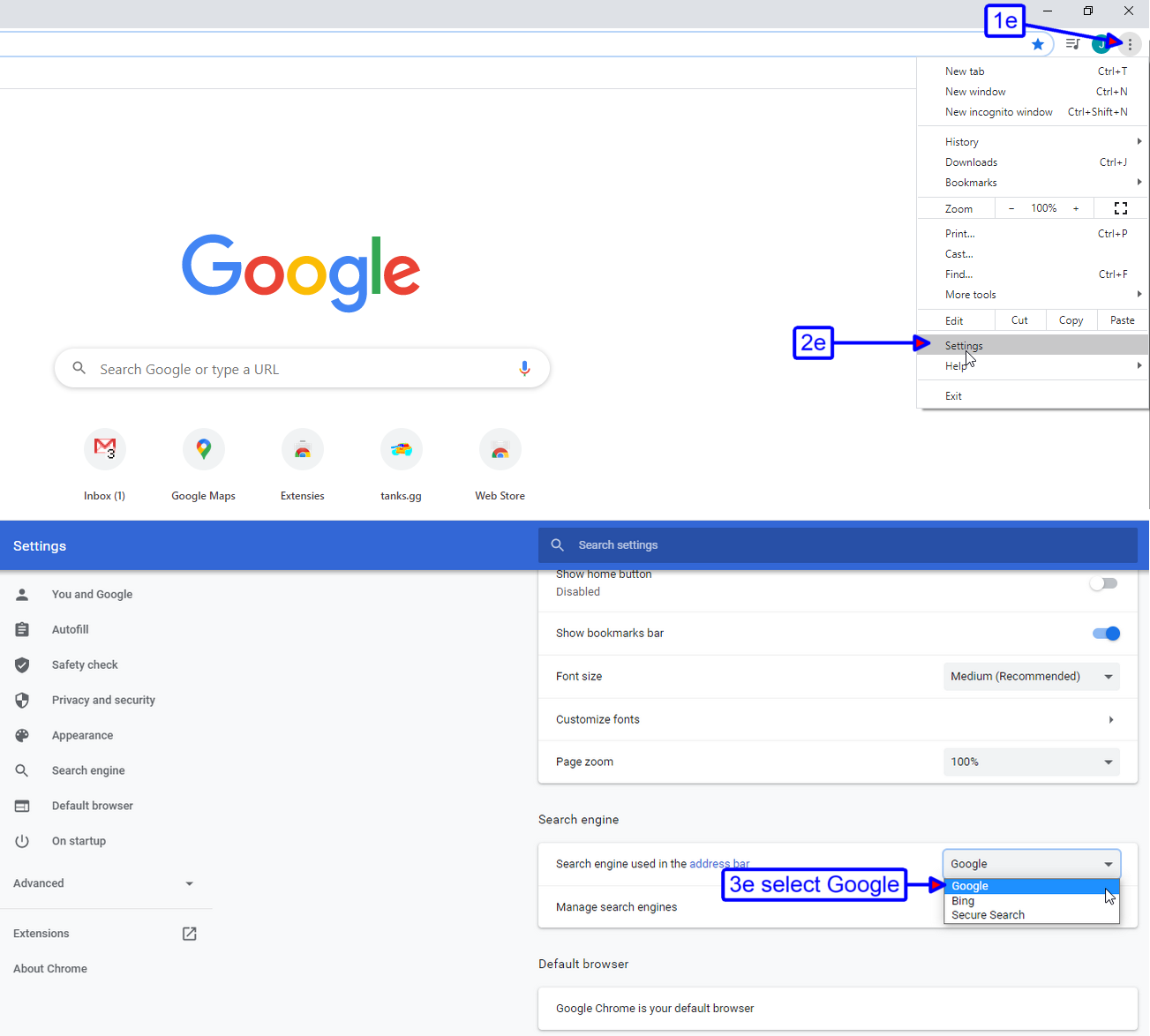Viewport: 1150px width, 1036px height.
Task: Open the Extensies shortcut
Action: click(x=302, y=465)
